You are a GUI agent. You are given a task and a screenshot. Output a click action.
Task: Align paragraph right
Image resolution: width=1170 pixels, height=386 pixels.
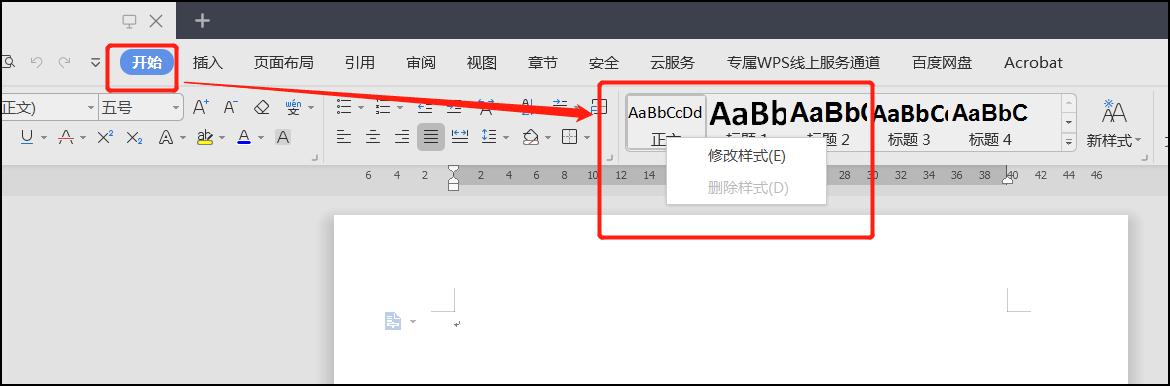point(402,137)
